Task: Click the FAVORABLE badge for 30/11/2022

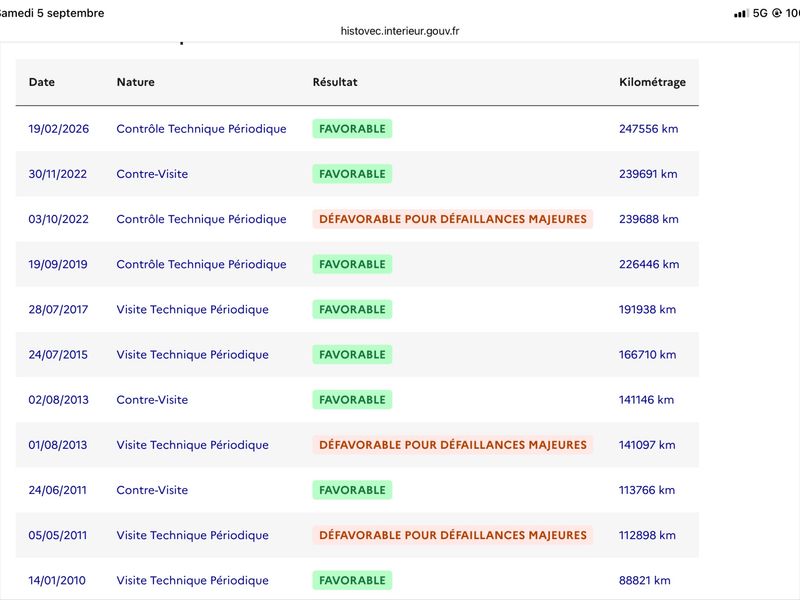Action: pos(353,174)
